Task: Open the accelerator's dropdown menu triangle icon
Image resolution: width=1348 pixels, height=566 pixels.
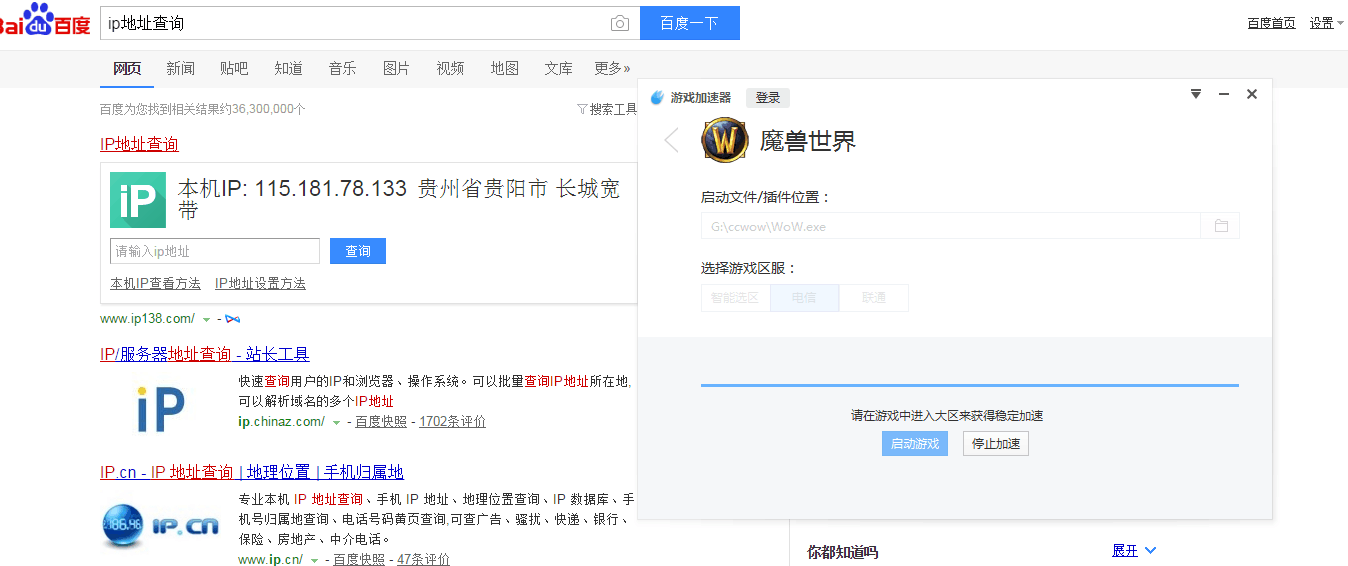Action: coord(1195,94)
